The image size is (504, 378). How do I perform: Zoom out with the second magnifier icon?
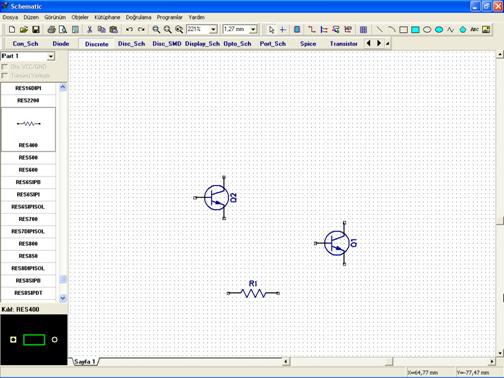click(x=168, y=30)
